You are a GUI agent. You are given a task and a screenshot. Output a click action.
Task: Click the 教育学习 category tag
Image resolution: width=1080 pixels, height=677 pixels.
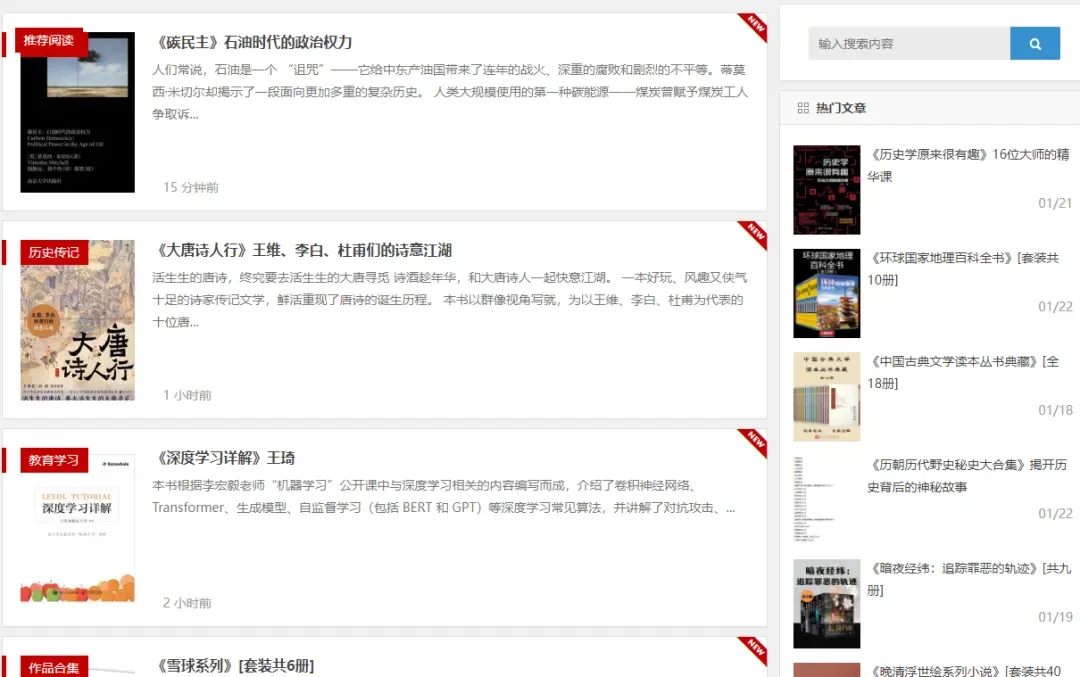click(x=54, y=460)
